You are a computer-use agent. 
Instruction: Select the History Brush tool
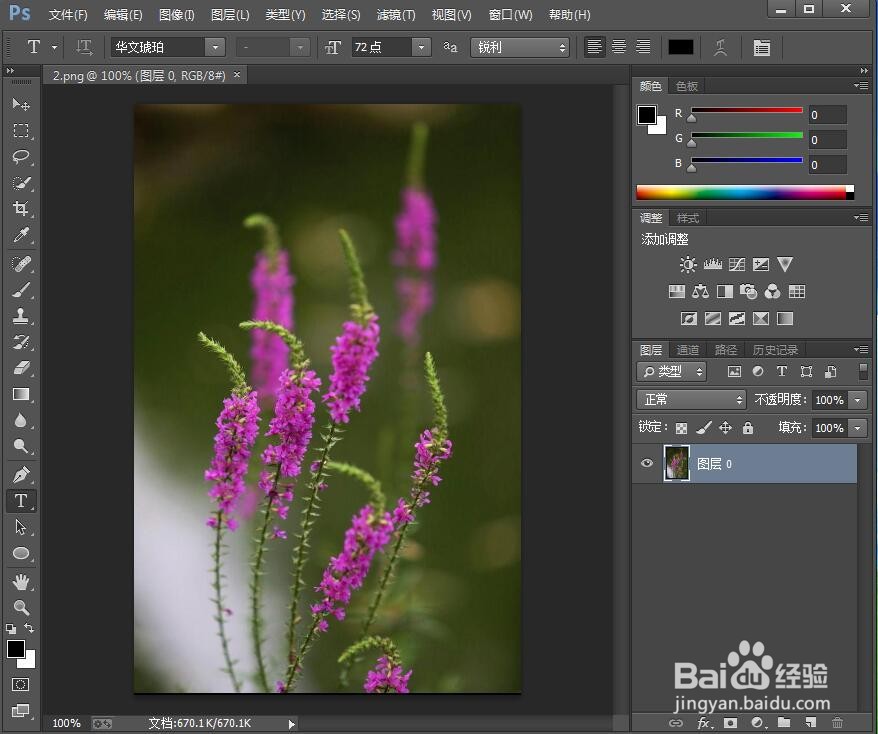click(x=21, y=342)
